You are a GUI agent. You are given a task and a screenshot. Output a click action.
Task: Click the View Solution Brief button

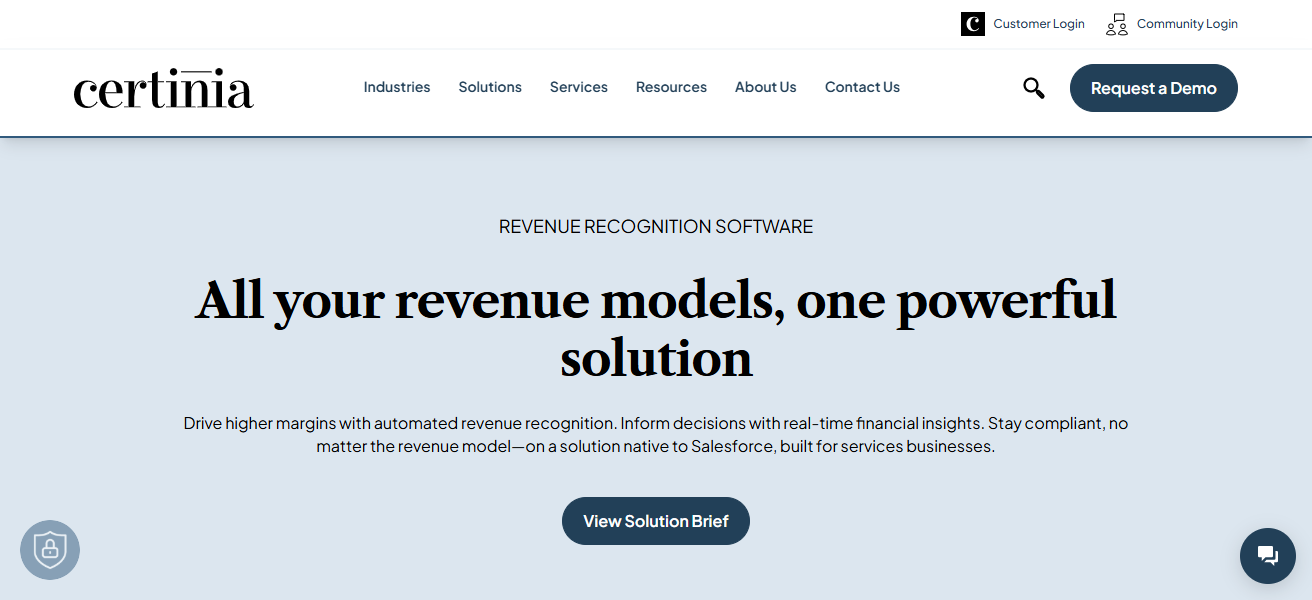click(655, 520)
